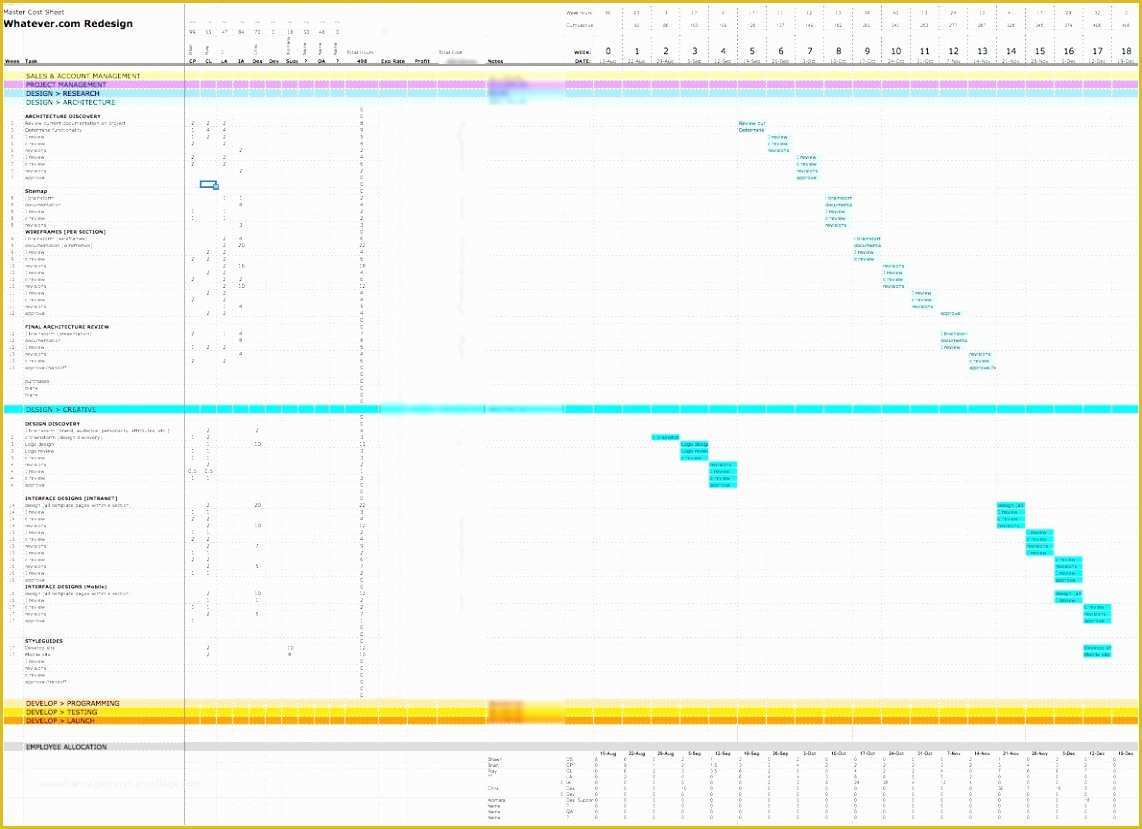Viewport: 1142px width, 829px height.
Task: Click the 'Task' column header
Action: click(31, 61)
